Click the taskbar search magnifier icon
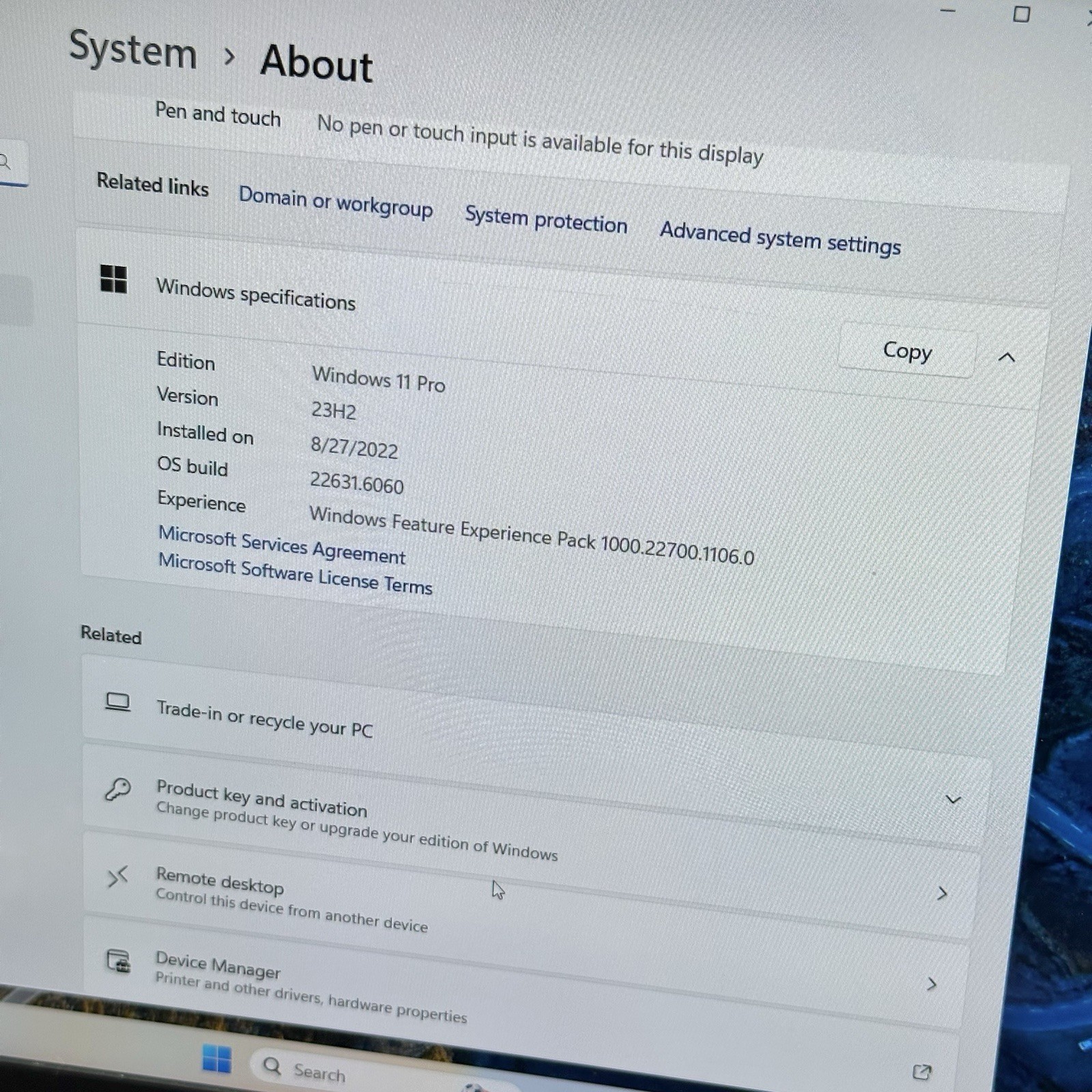The height and width of the screenshot is (1092, 1092). pos(272,1065)
